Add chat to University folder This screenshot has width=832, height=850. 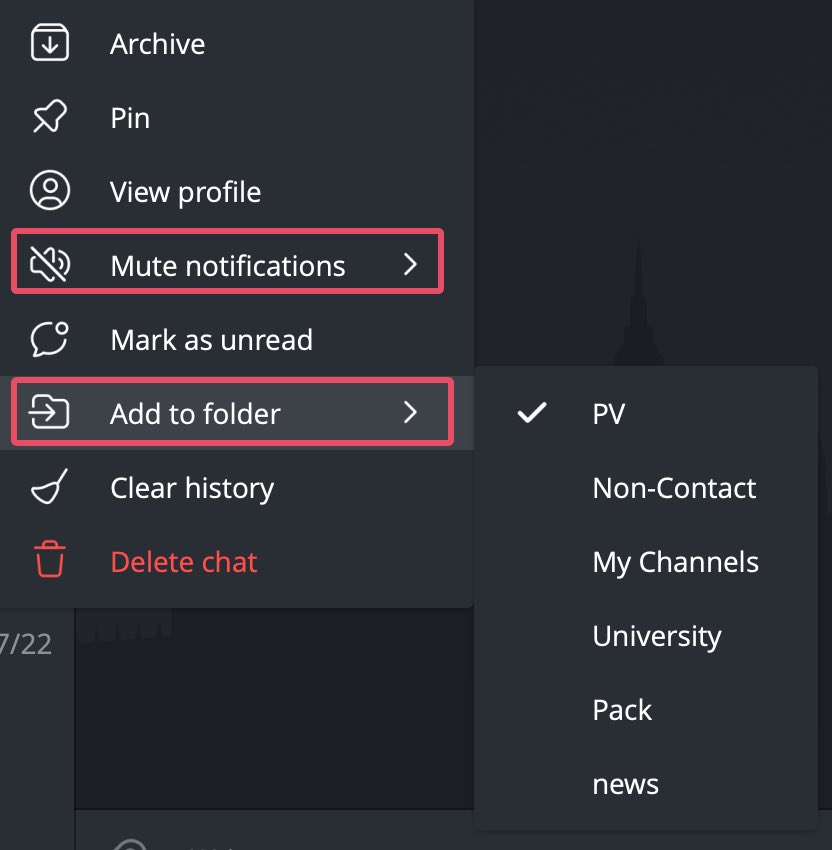click(646, 635)
